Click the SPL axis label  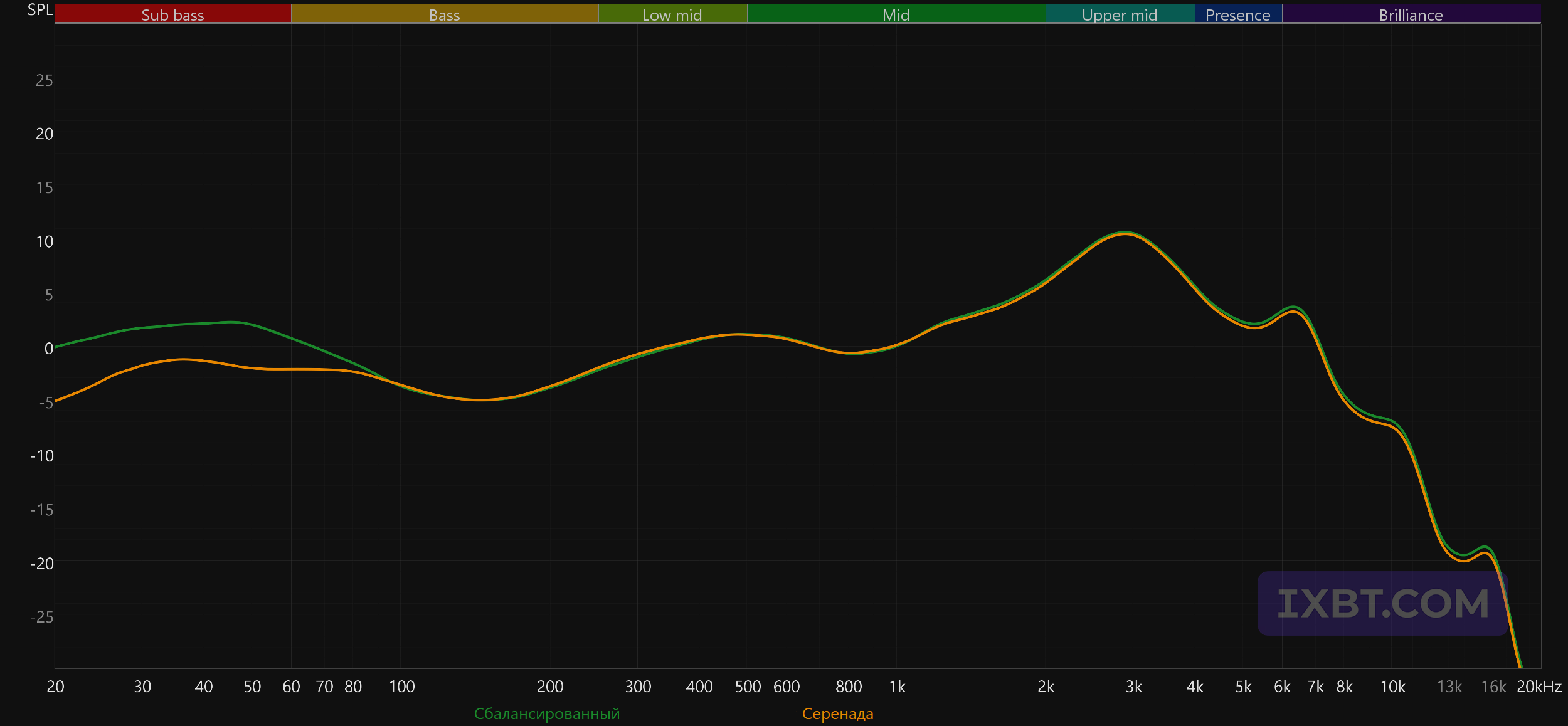(40, 10)
